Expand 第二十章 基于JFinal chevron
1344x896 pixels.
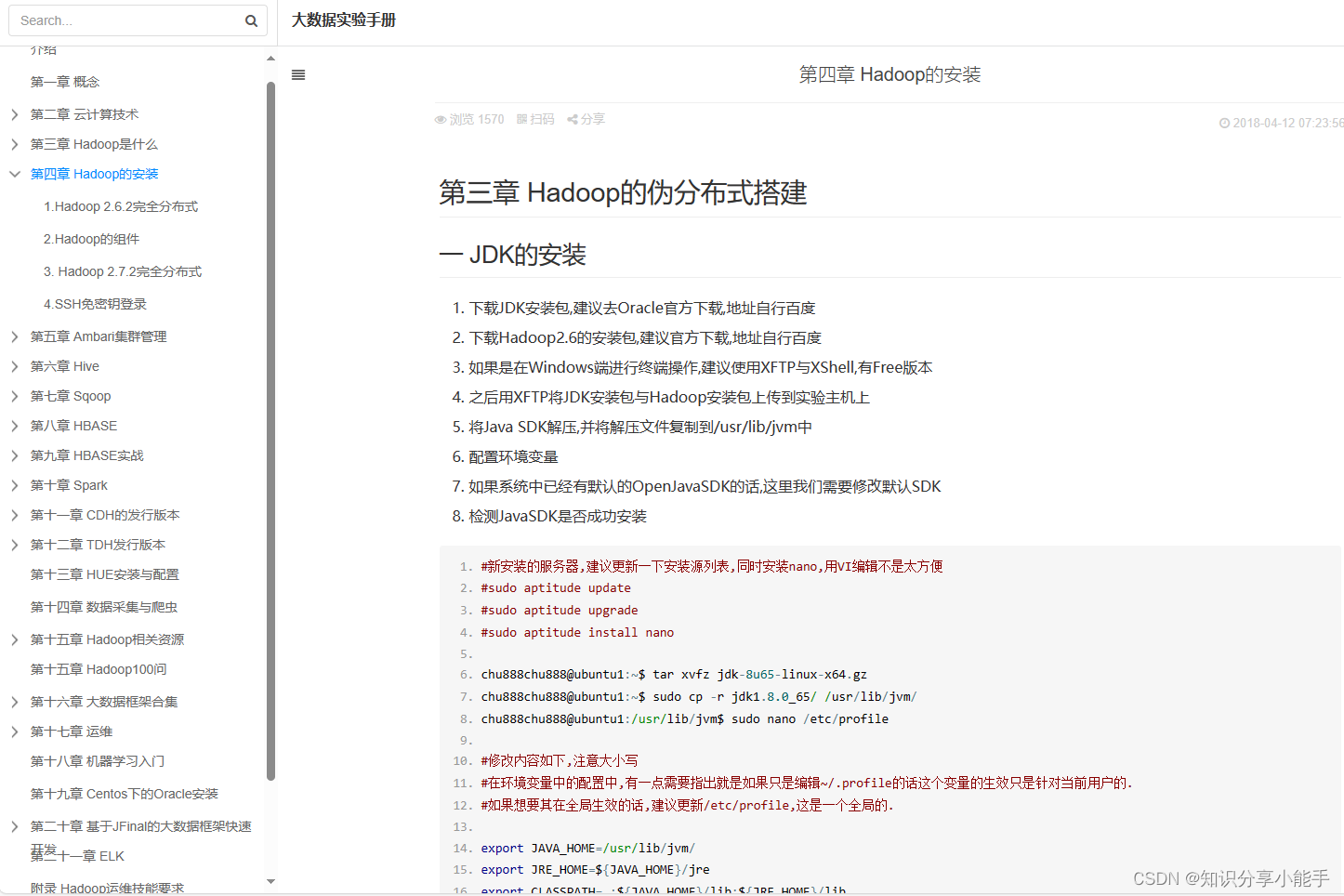click(15, 826)
